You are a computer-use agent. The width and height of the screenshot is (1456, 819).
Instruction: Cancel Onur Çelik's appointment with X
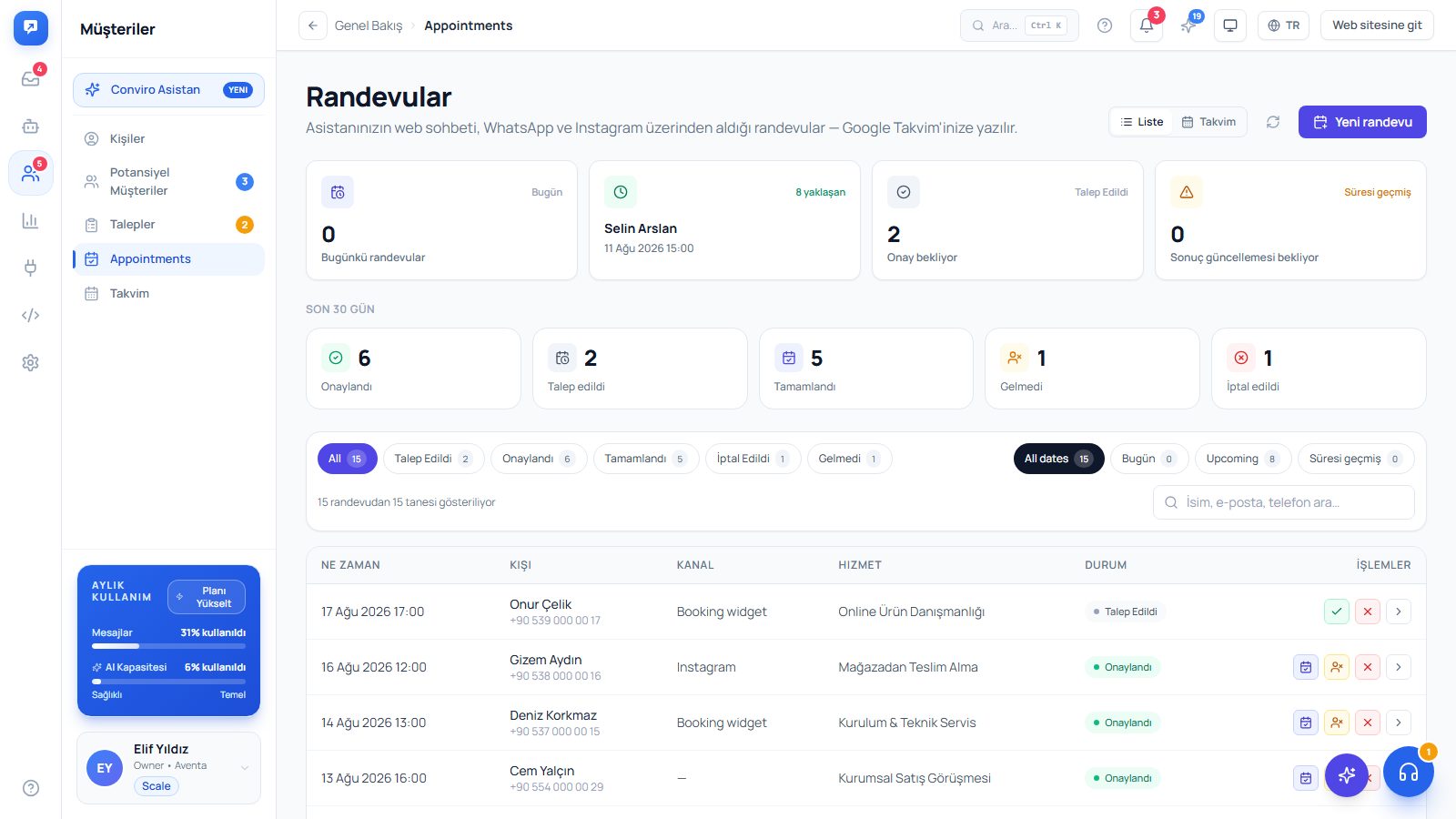pos(1367,612)
